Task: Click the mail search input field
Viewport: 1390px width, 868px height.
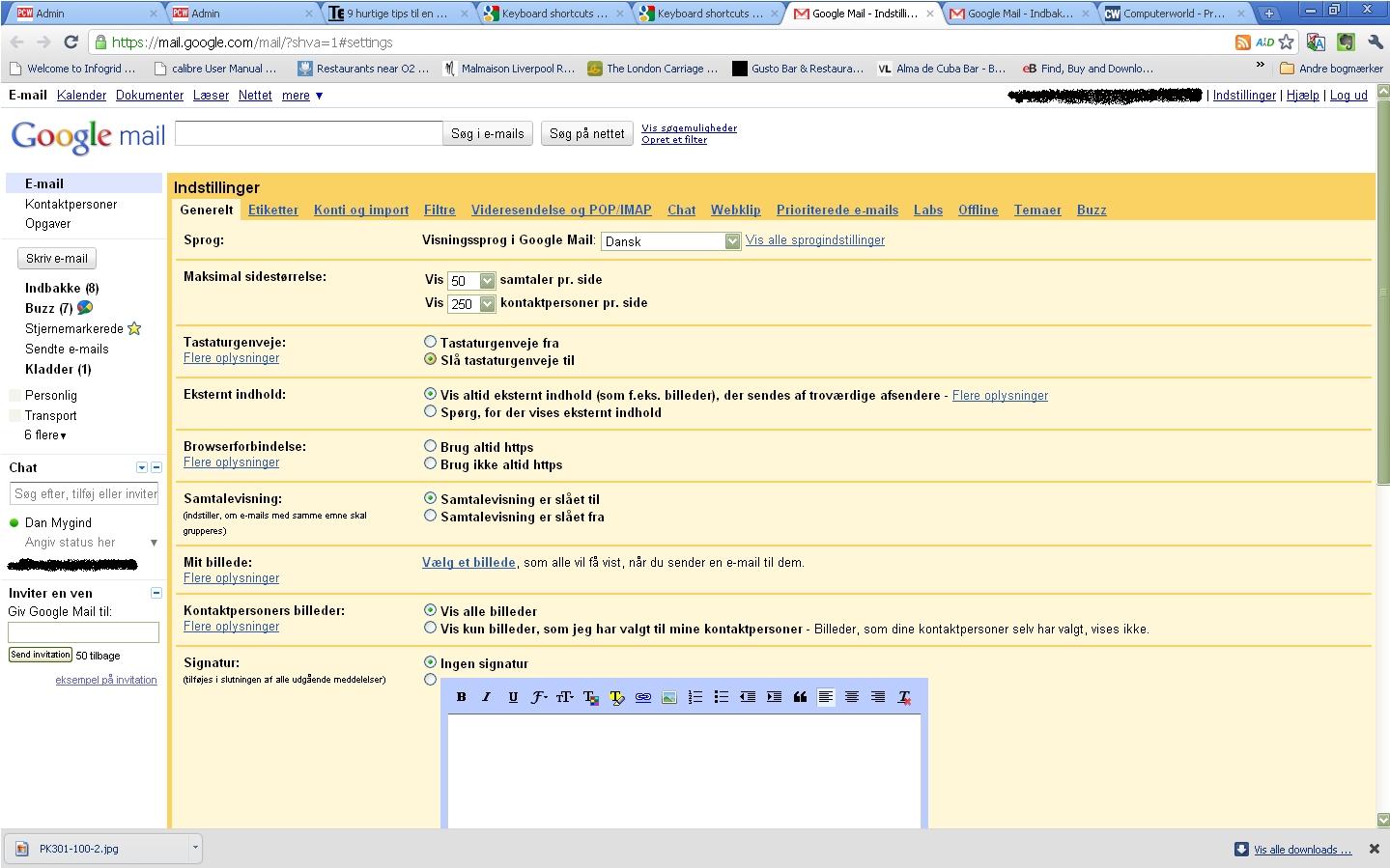Action: 309,133
